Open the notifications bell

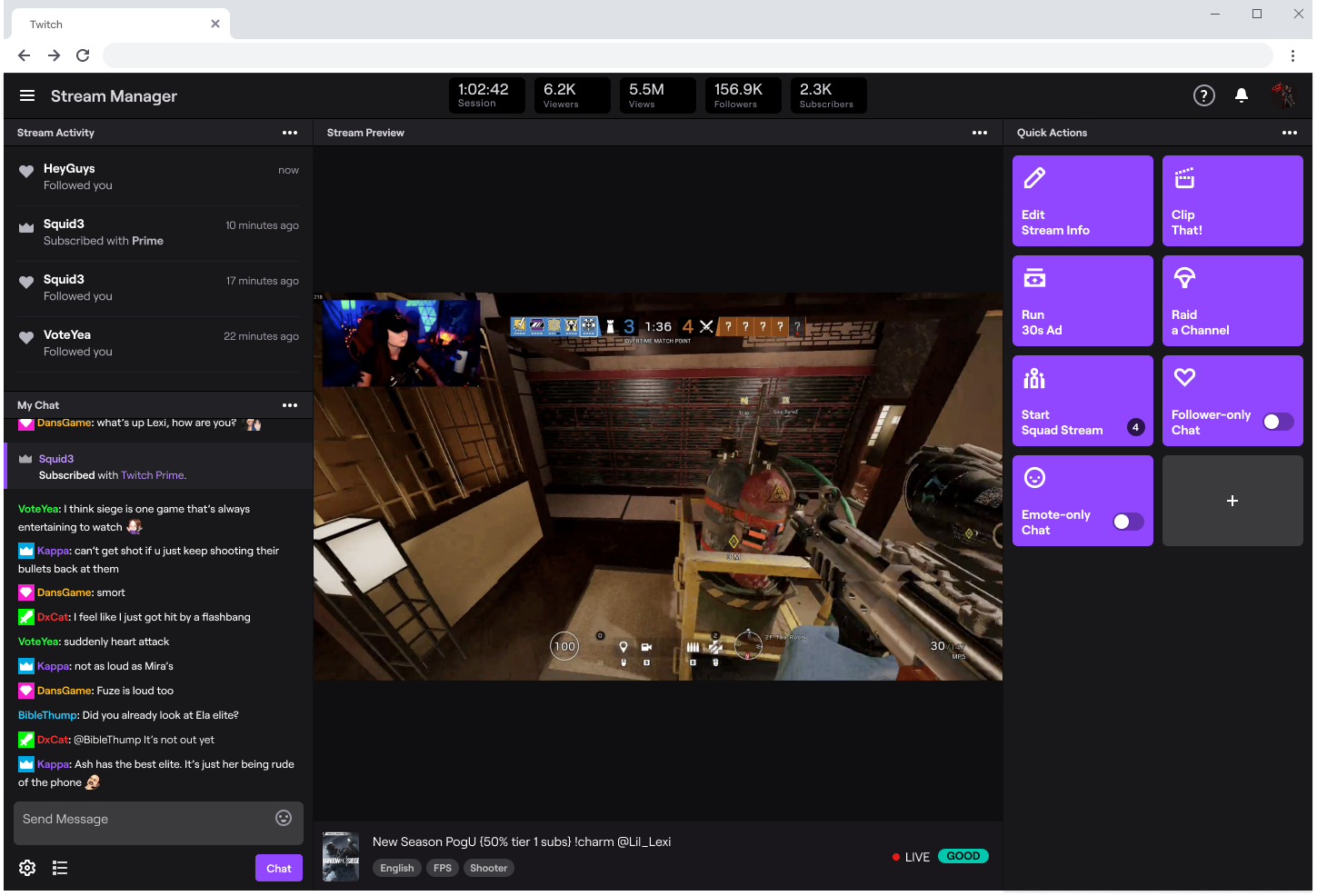click(1241, 95)
